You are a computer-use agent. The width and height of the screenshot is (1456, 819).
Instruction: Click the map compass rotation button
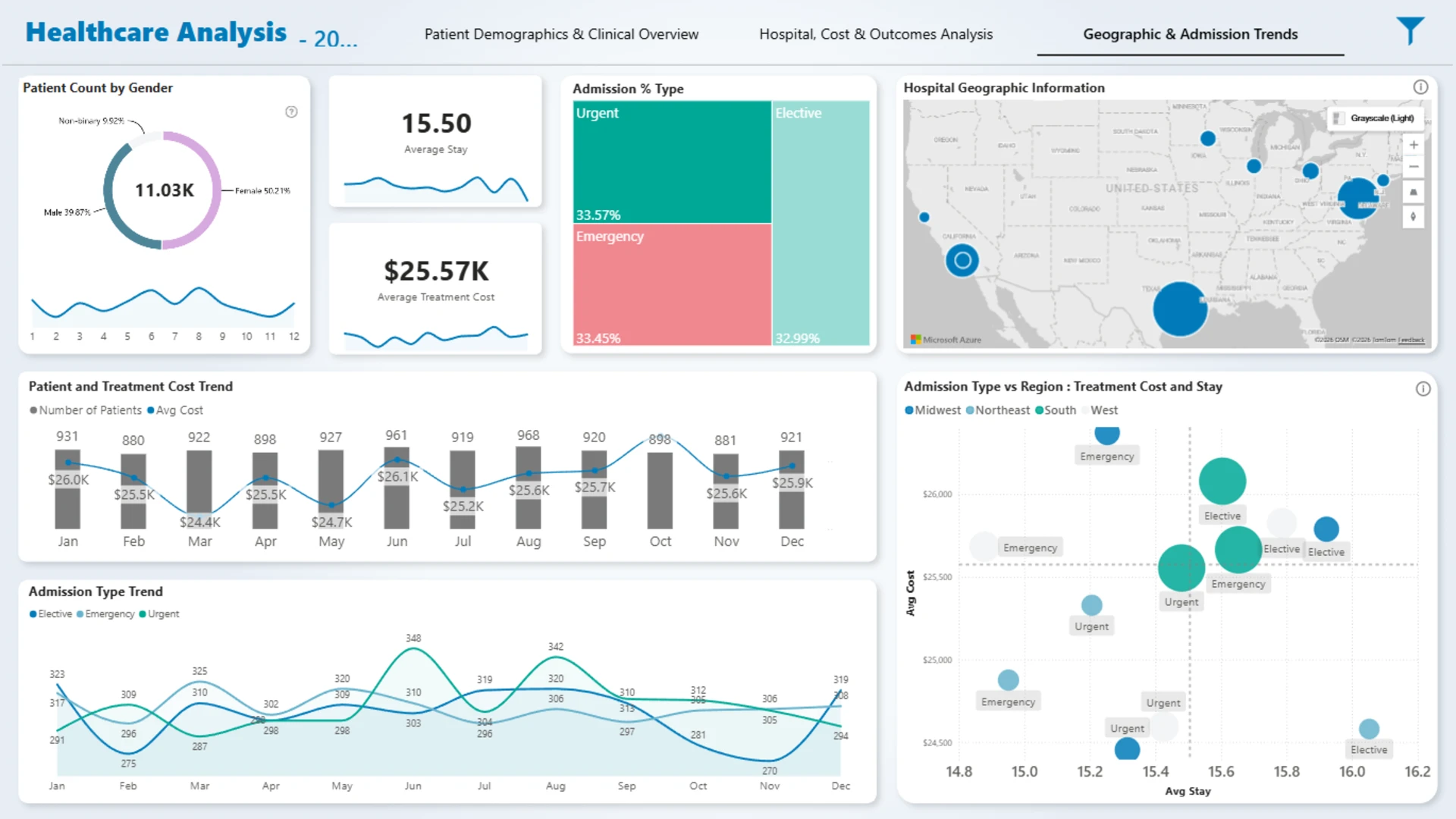pos(1414,217)
